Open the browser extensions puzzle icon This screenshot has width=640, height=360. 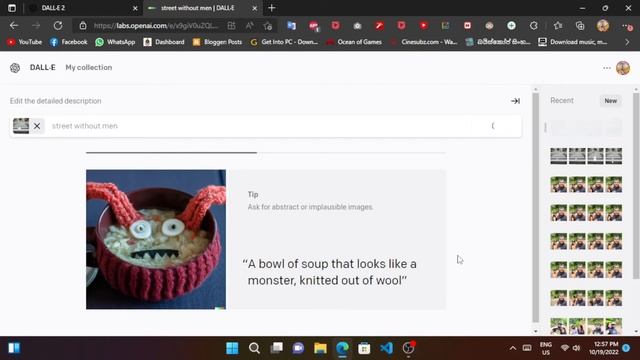(533, 26)
